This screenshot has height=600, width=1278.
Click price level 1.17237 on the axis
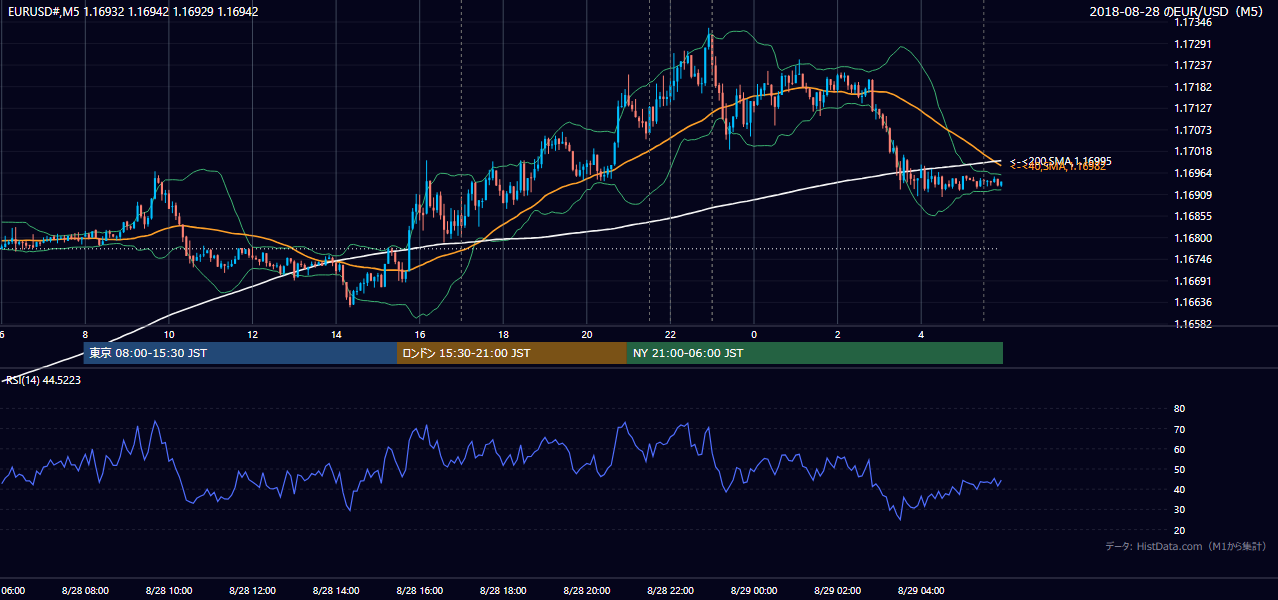[x=1192, y=66]
